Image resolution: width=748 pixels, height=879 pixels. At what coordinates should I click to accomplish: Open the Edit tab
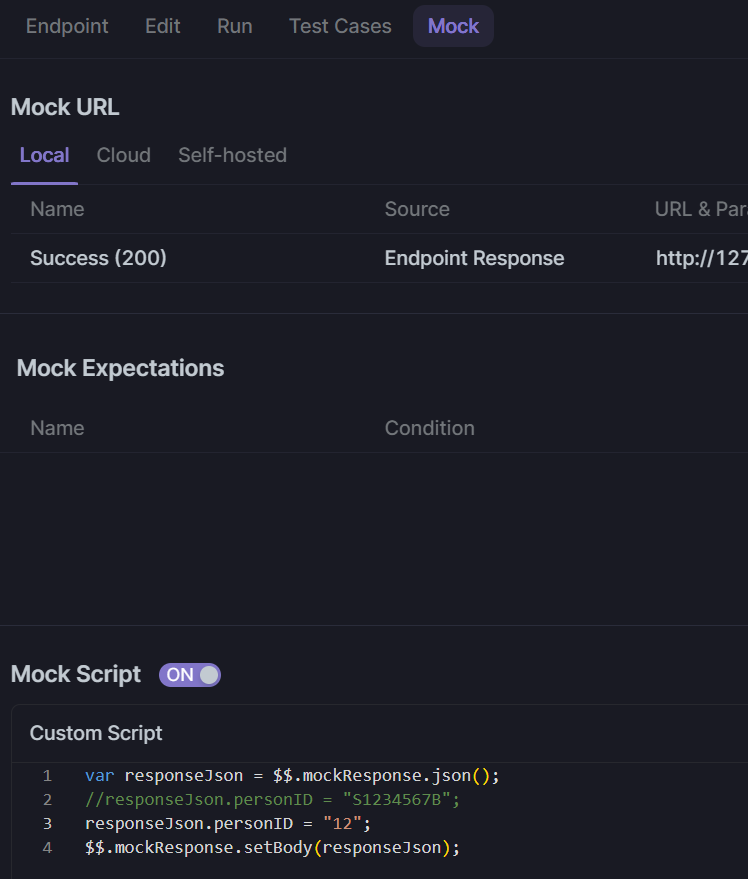163,26
